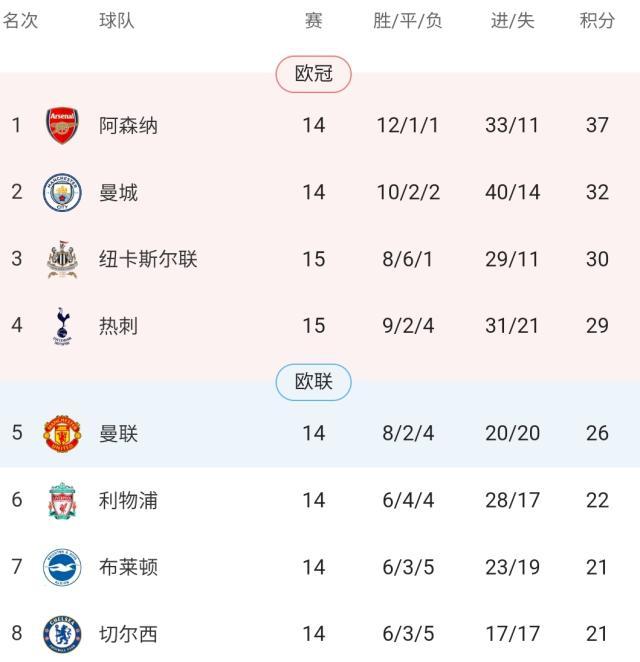Click the Brighton club crest icon

62,567
